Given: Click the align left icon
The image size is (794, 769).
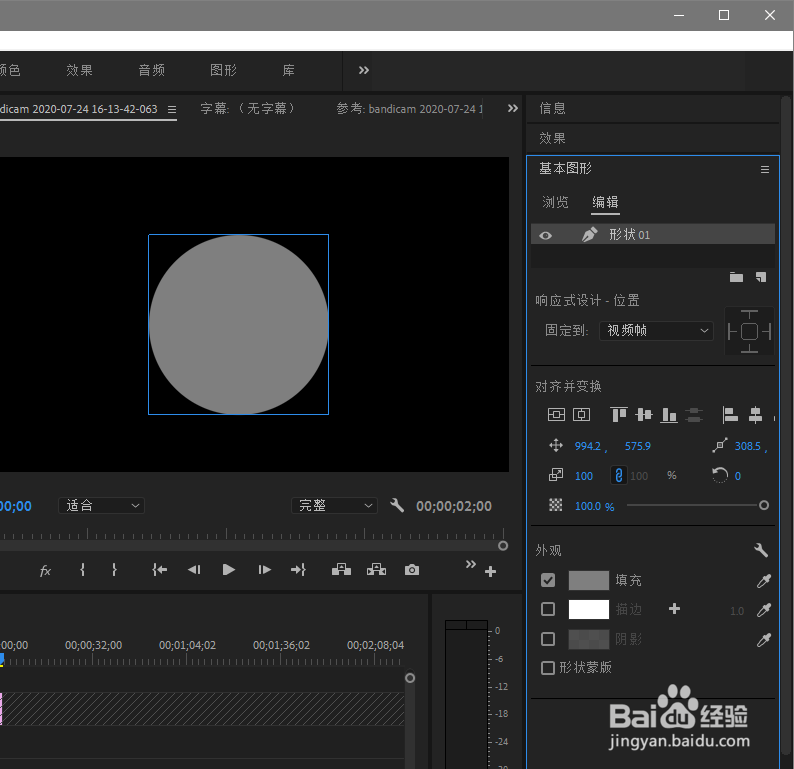Looking at the screenshot, I should click(730, 415).
